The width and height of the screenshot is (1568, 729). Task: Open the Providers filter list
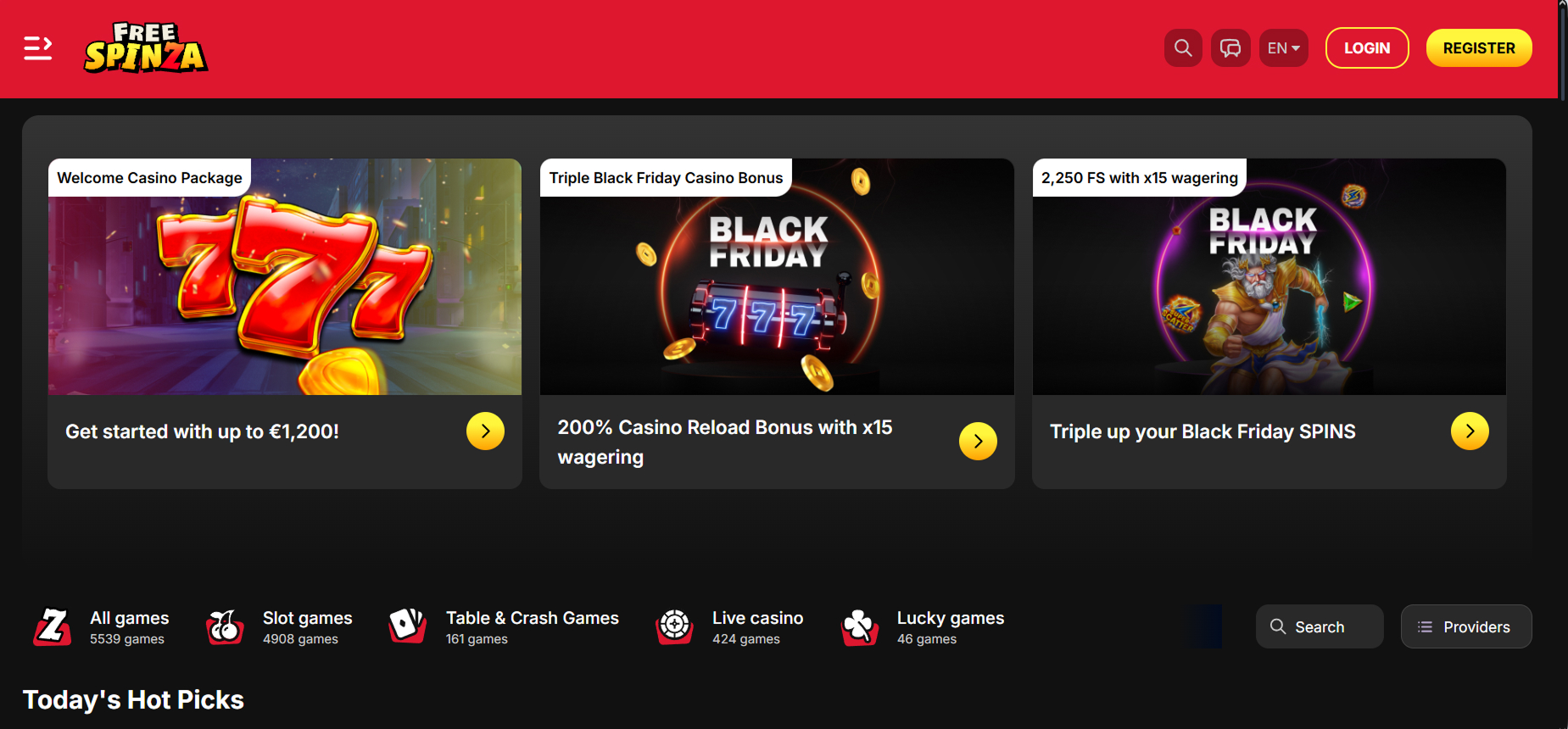[x=1465, y=627]
